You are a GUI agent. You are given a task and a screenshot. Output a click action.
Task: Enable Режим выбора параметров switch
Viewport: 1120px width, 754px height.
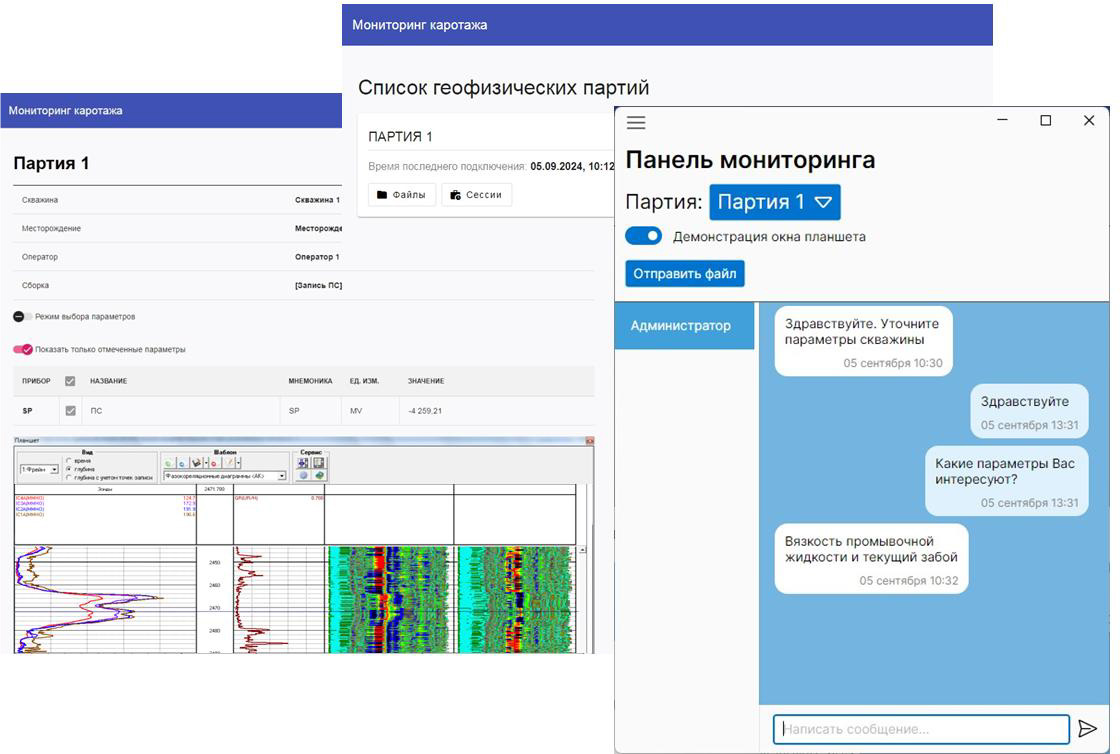point(22,317)
